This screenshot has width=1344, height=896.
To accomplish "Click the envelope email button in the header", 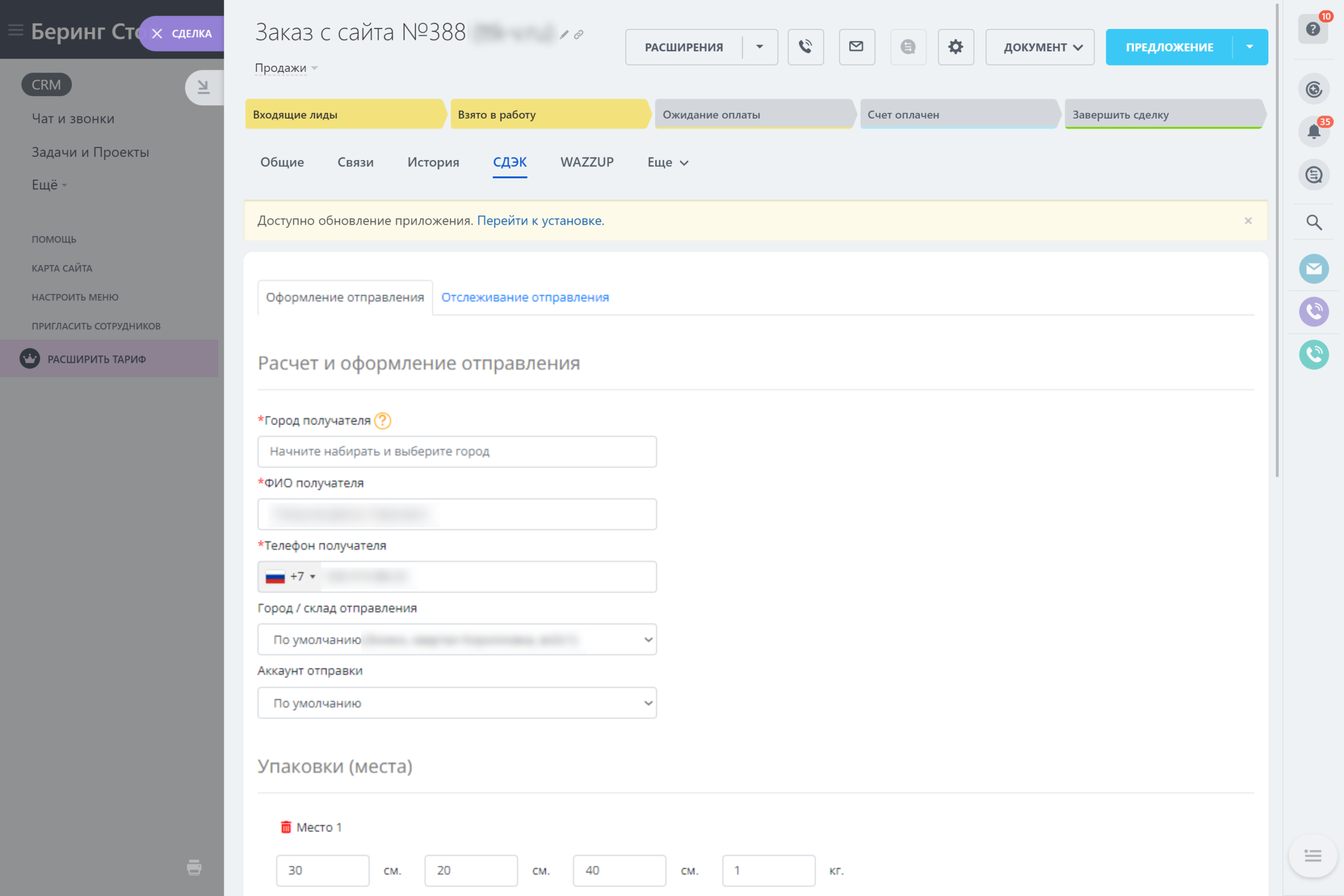I will point(857,47).
